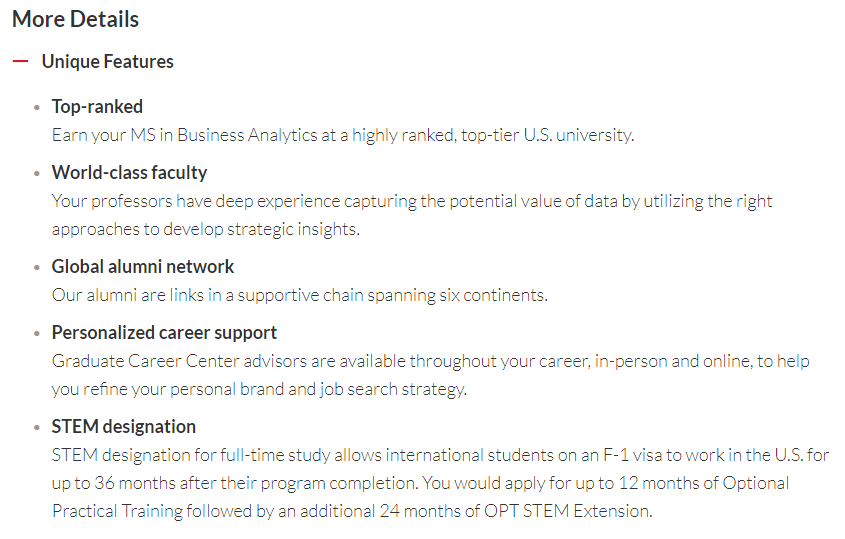The height and width of the screenshot is (539, 845).
Task: Click the More Details heading
Action: pos(75,19)
